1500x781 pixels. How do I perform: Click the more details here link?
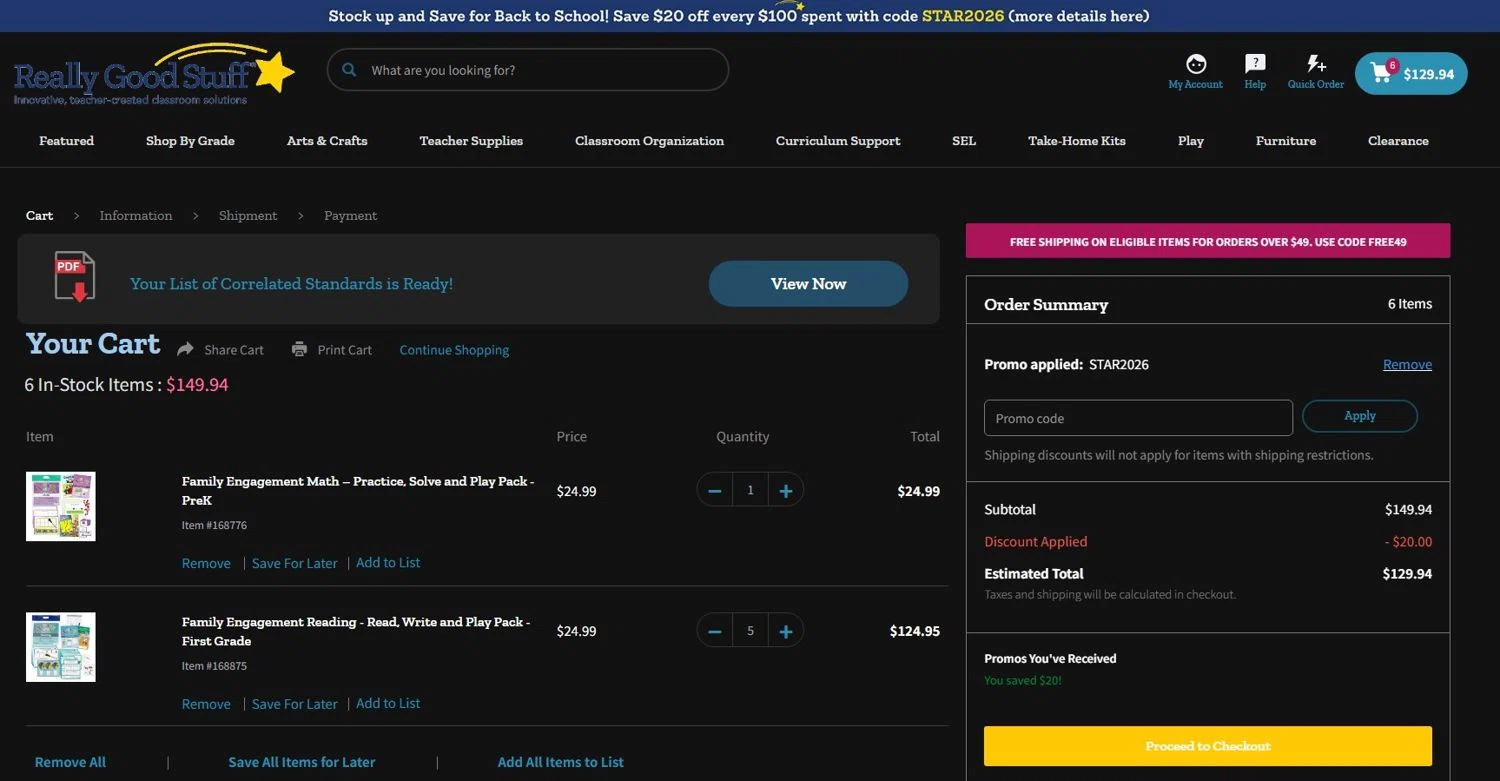click(x=1078, y=16)
